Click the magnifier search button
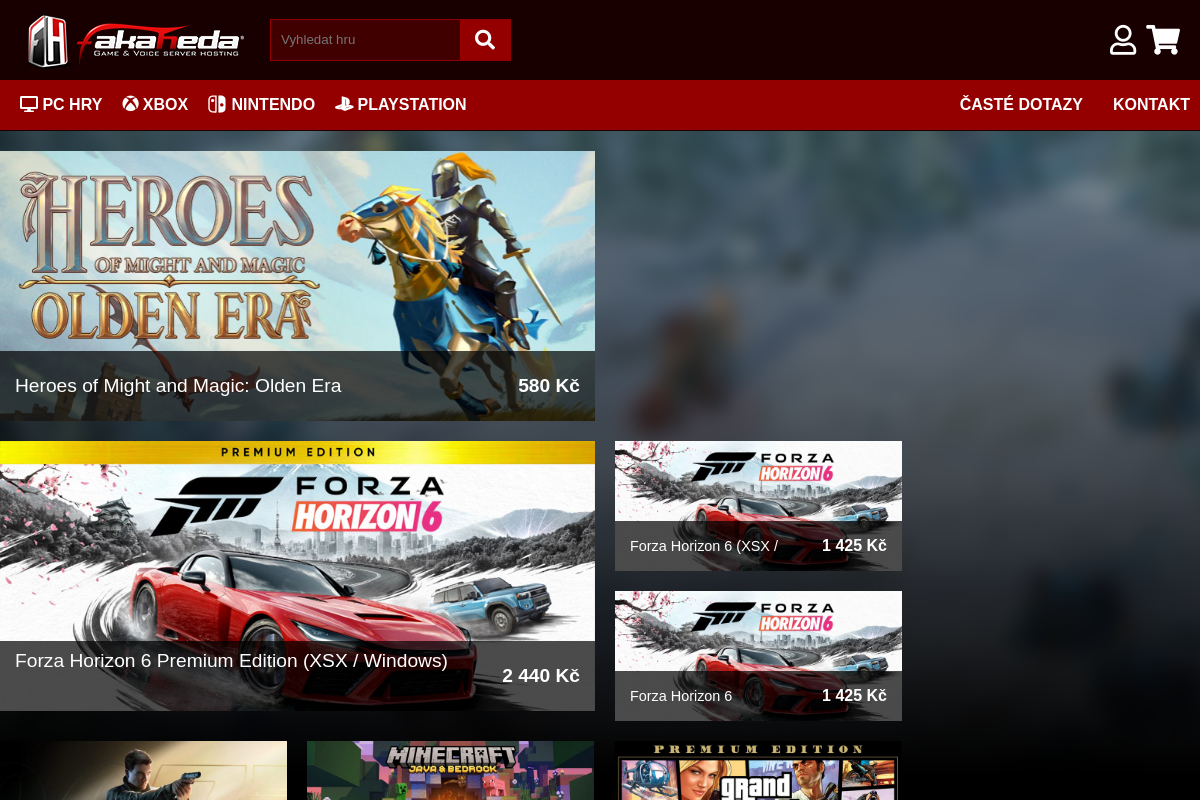This screenshot has height=800, width=1200. coord(485,40)
